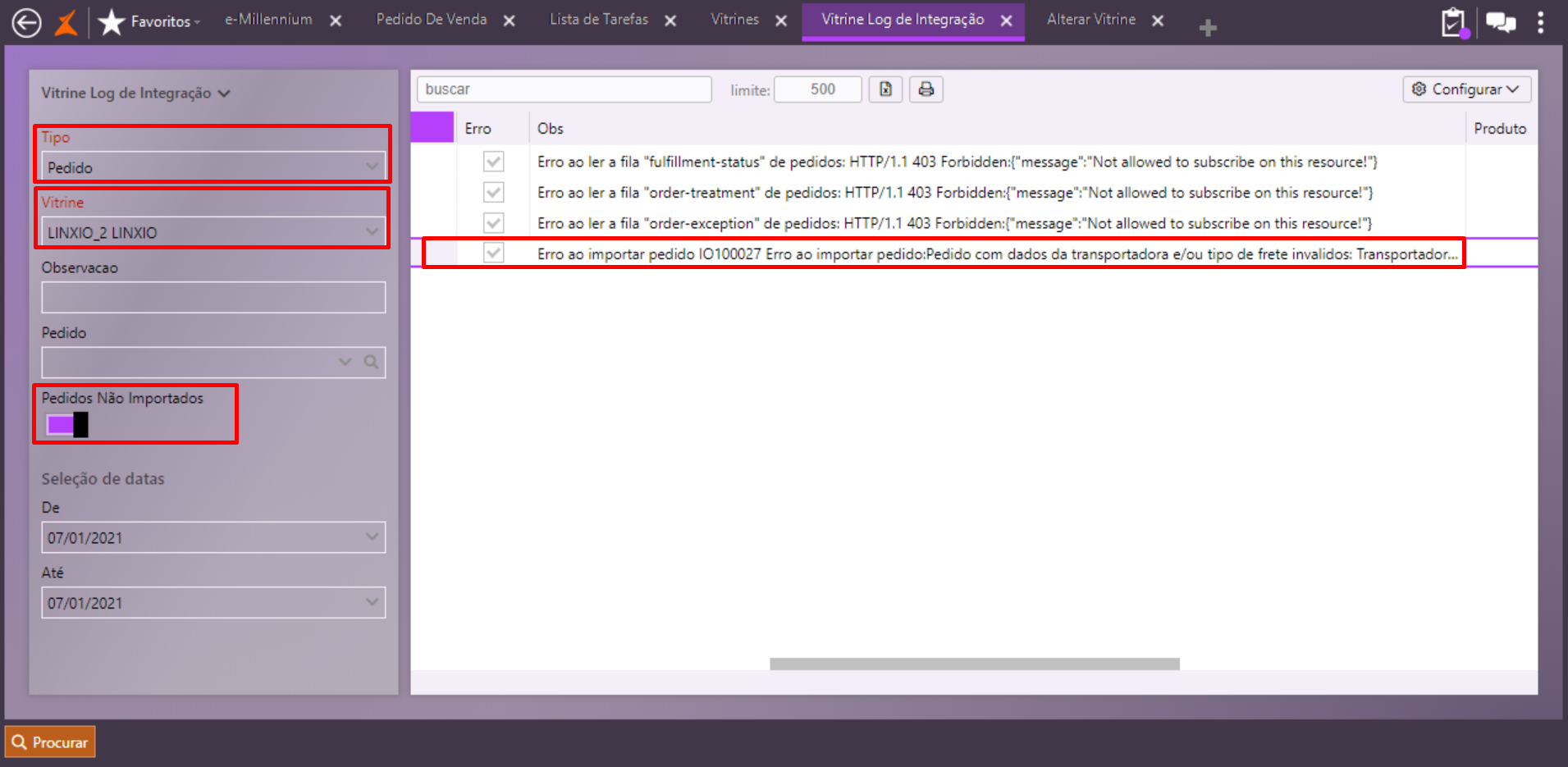The height and width of the screenshot is (767, 1568).
Task: Select the order-exception error row text
Action: pos(955,223)
